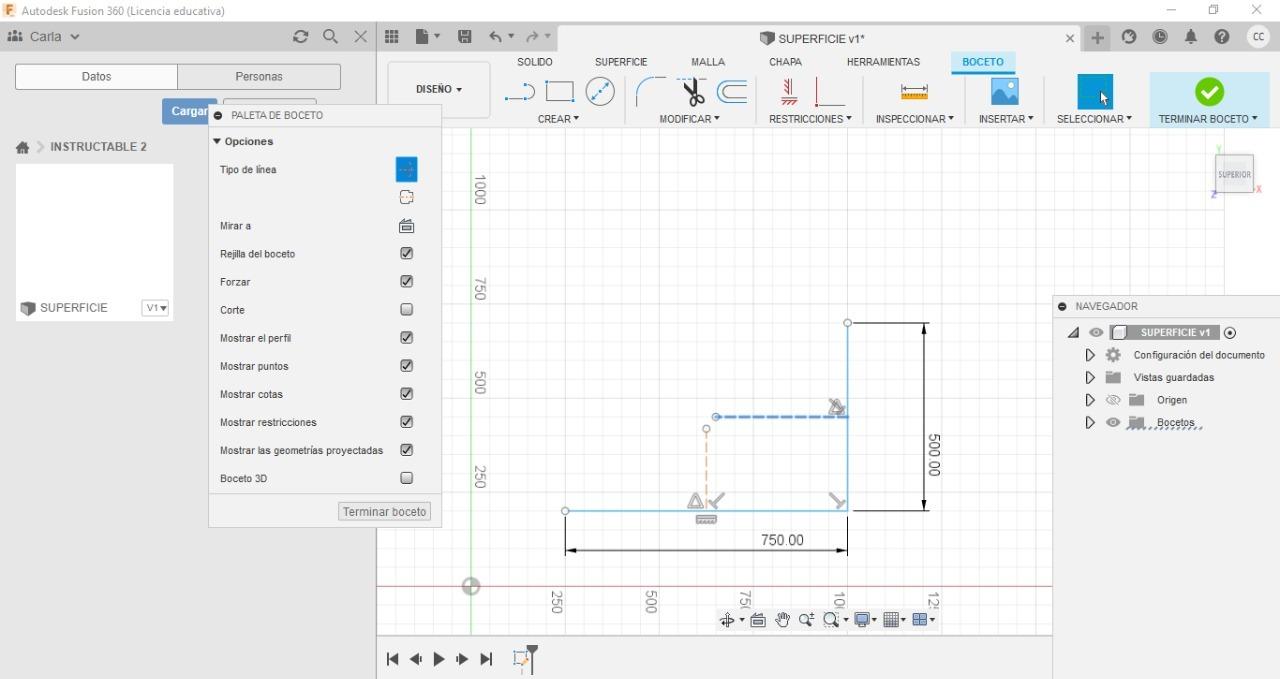Open the Inspeccionar dropdown menu

[x=914, y=119]
